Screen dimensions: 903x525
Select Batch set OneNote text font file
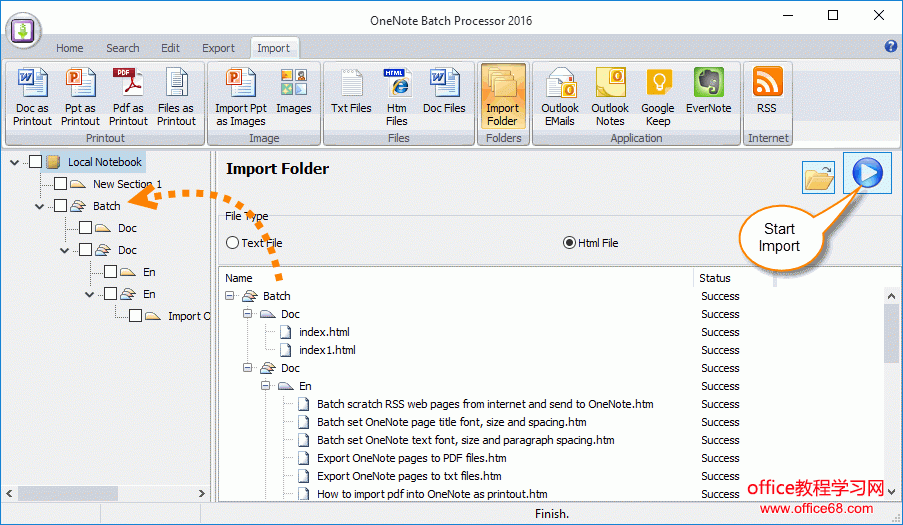coord(465,440)
